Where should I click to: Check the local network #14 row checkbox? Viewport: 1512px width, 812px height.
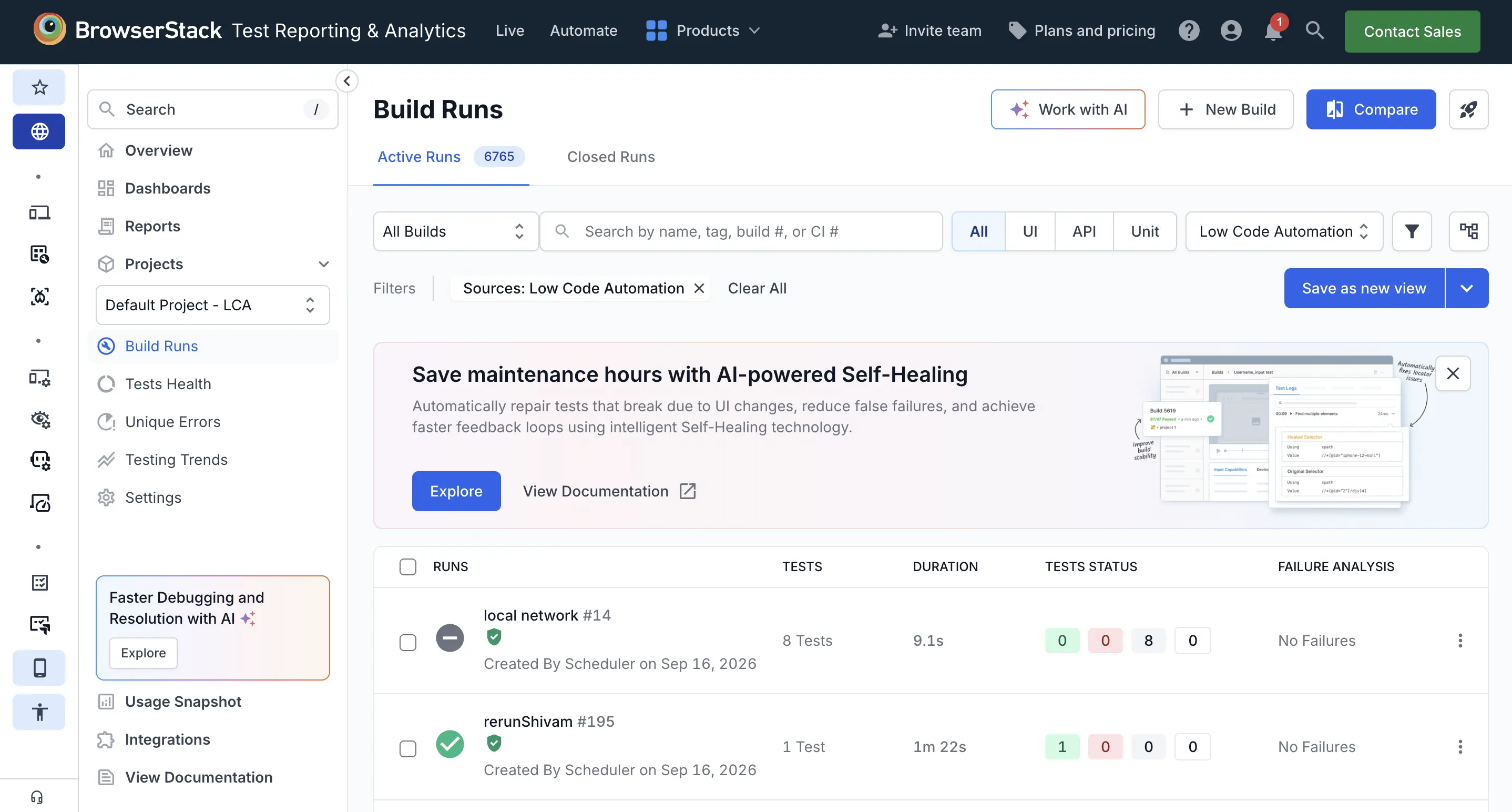tap(407, 642)
